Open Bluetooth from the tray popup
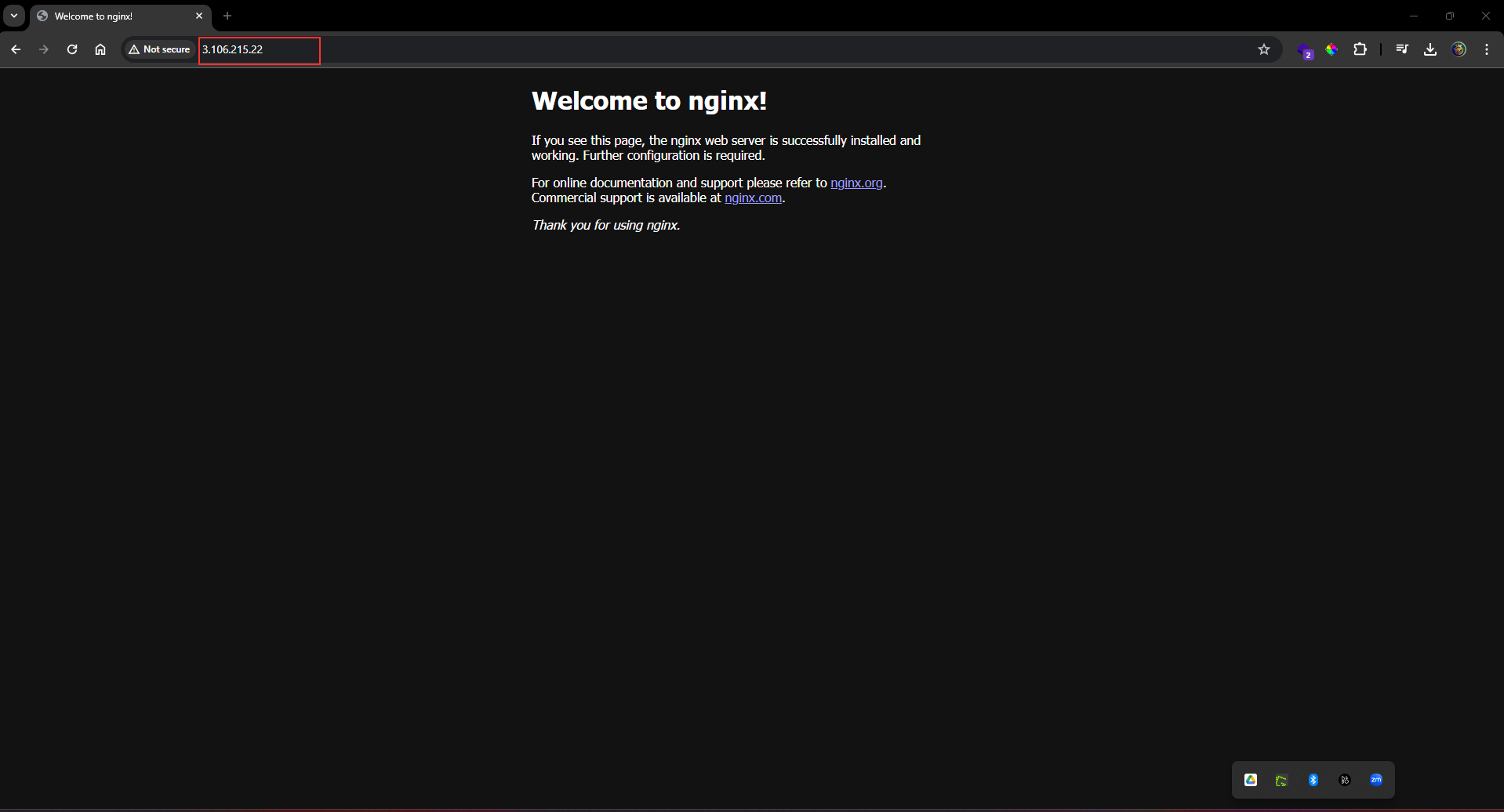The height and width of the screenshot is (812, 1504). tap(1313, 780)
